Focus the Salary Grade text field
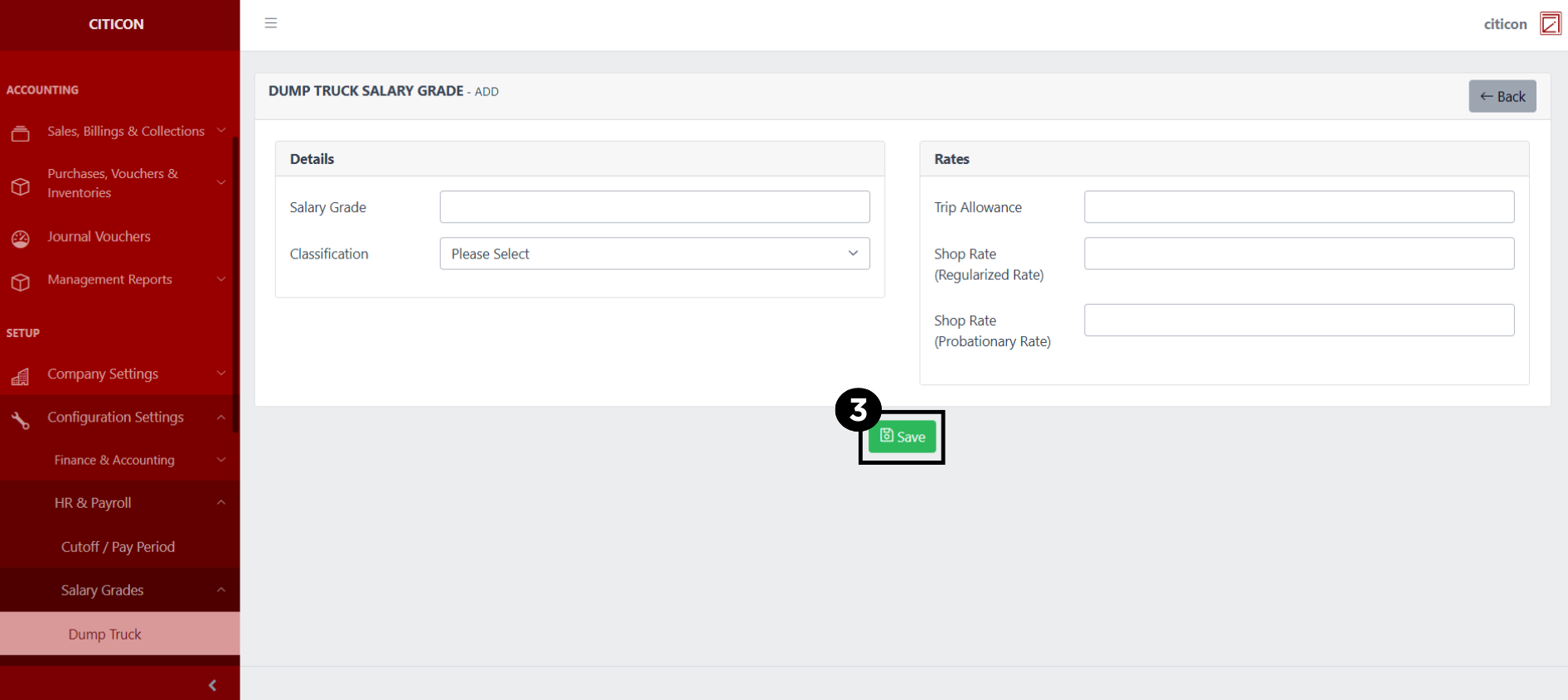 654,207
